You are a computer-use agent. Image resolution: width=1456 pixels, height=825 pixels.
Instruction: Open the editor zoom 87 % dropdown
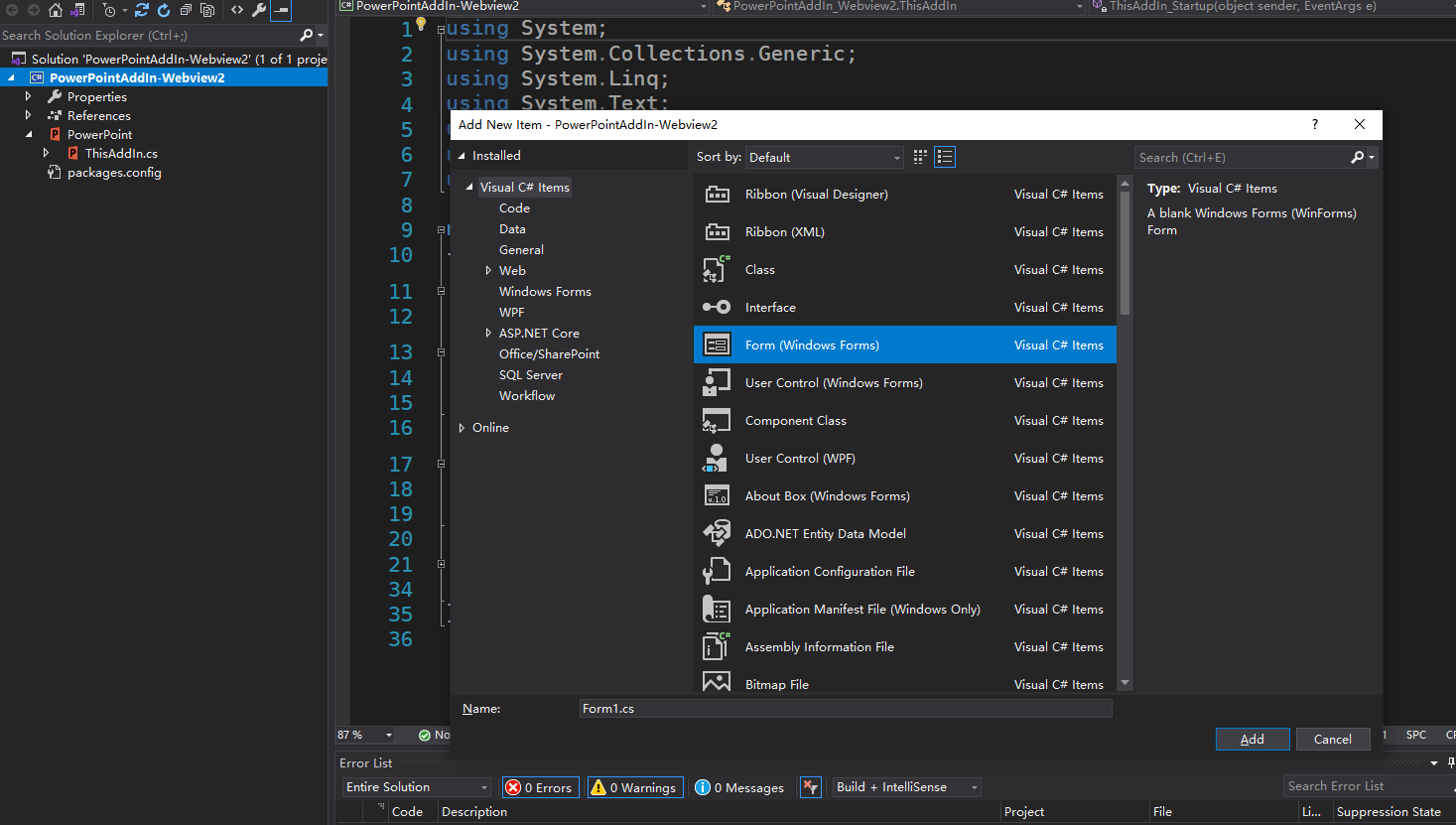[365, 735]
